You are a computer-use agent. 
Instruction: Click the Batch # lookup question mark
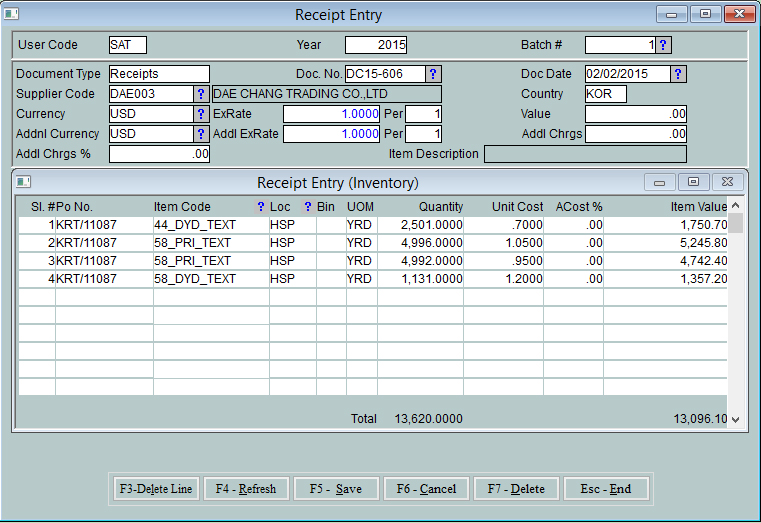tap(664, 45)
